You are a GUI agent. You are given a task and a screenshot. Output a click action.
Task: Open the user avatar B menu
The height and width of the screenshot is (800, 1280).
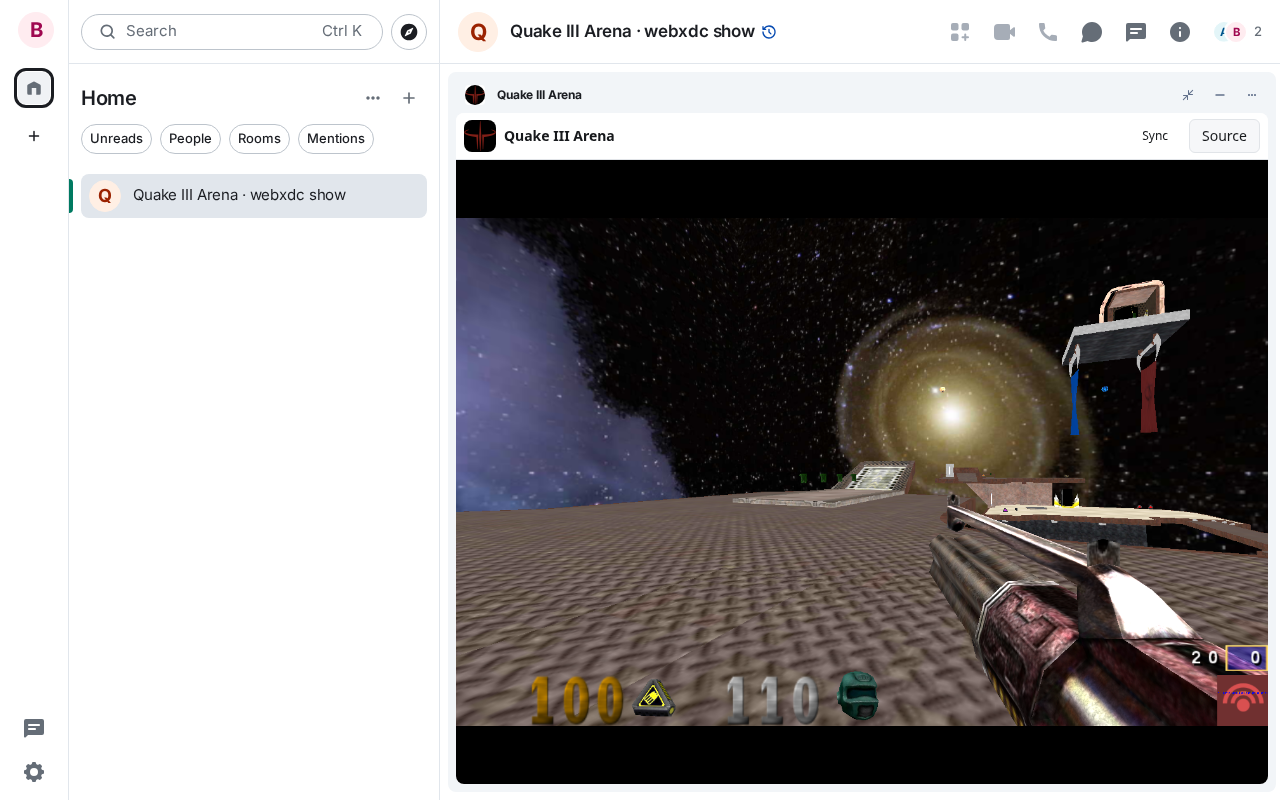click(36, 30)
